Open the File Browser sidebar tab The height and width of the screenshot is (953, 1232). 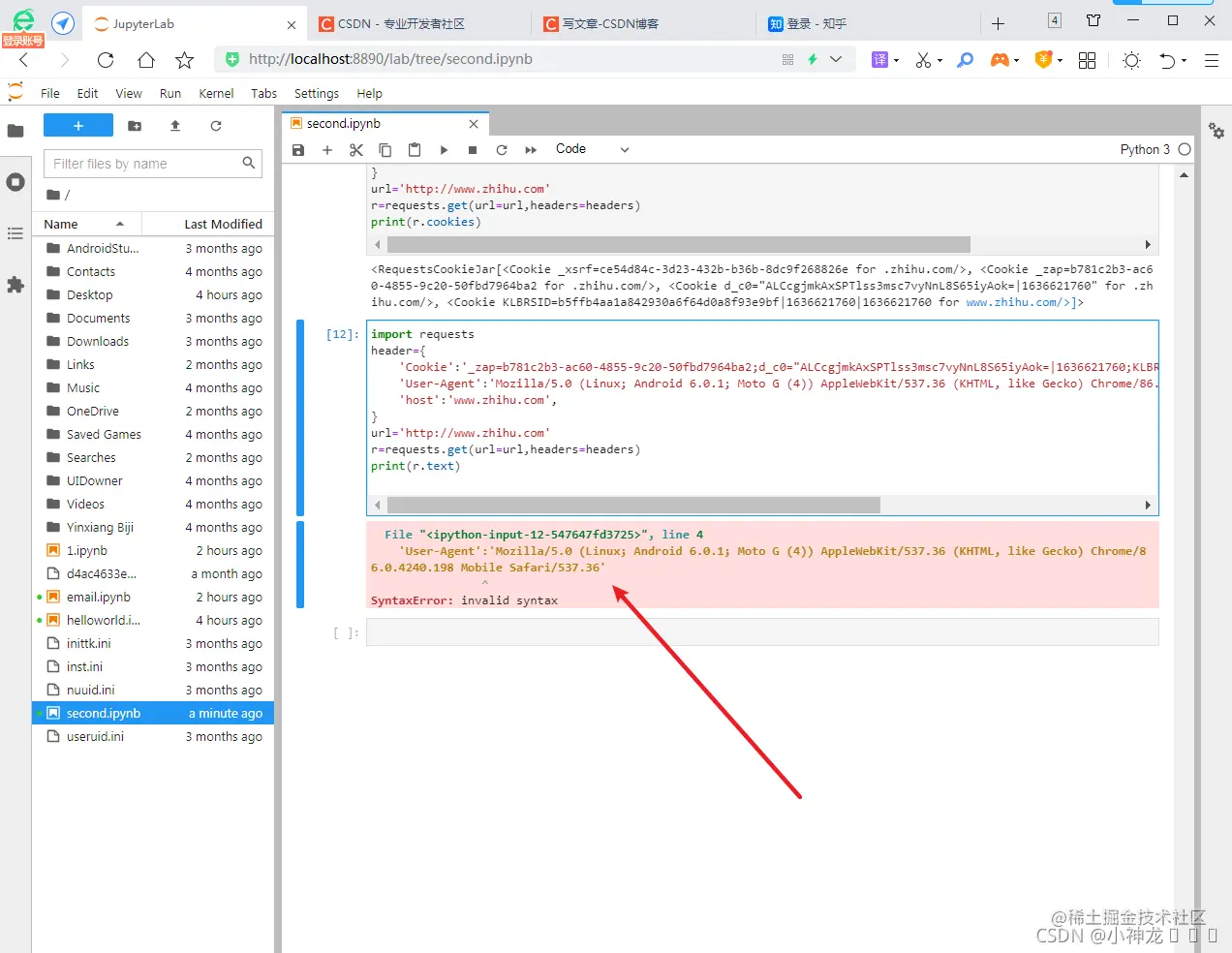click(15, 131)
